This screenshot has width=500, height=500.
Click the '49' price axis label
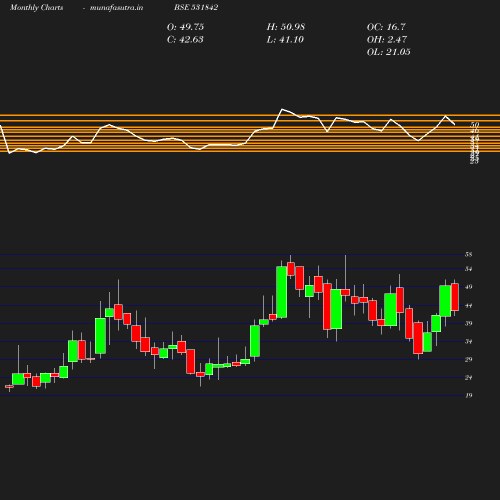469,287
